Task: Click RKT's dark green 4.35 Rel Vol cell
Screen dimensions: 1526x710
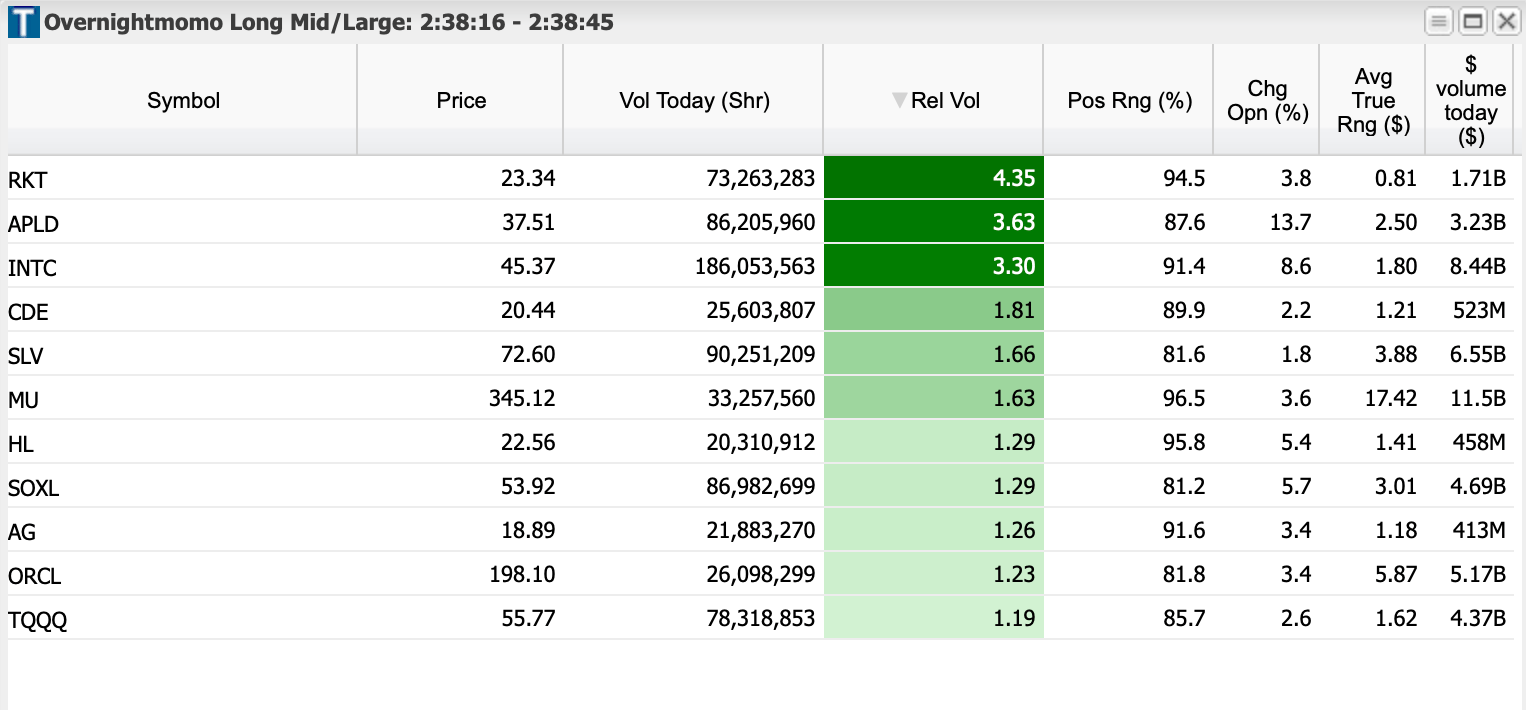Action: click(933, 180)
